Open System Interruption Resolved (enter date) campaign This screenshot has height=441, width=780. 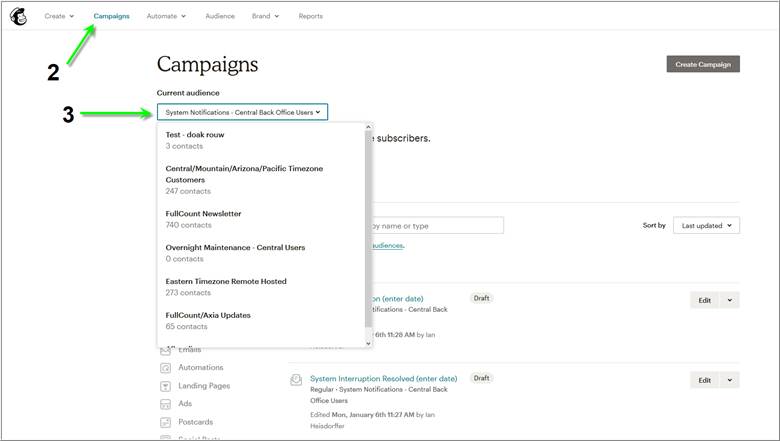point(384,379)
